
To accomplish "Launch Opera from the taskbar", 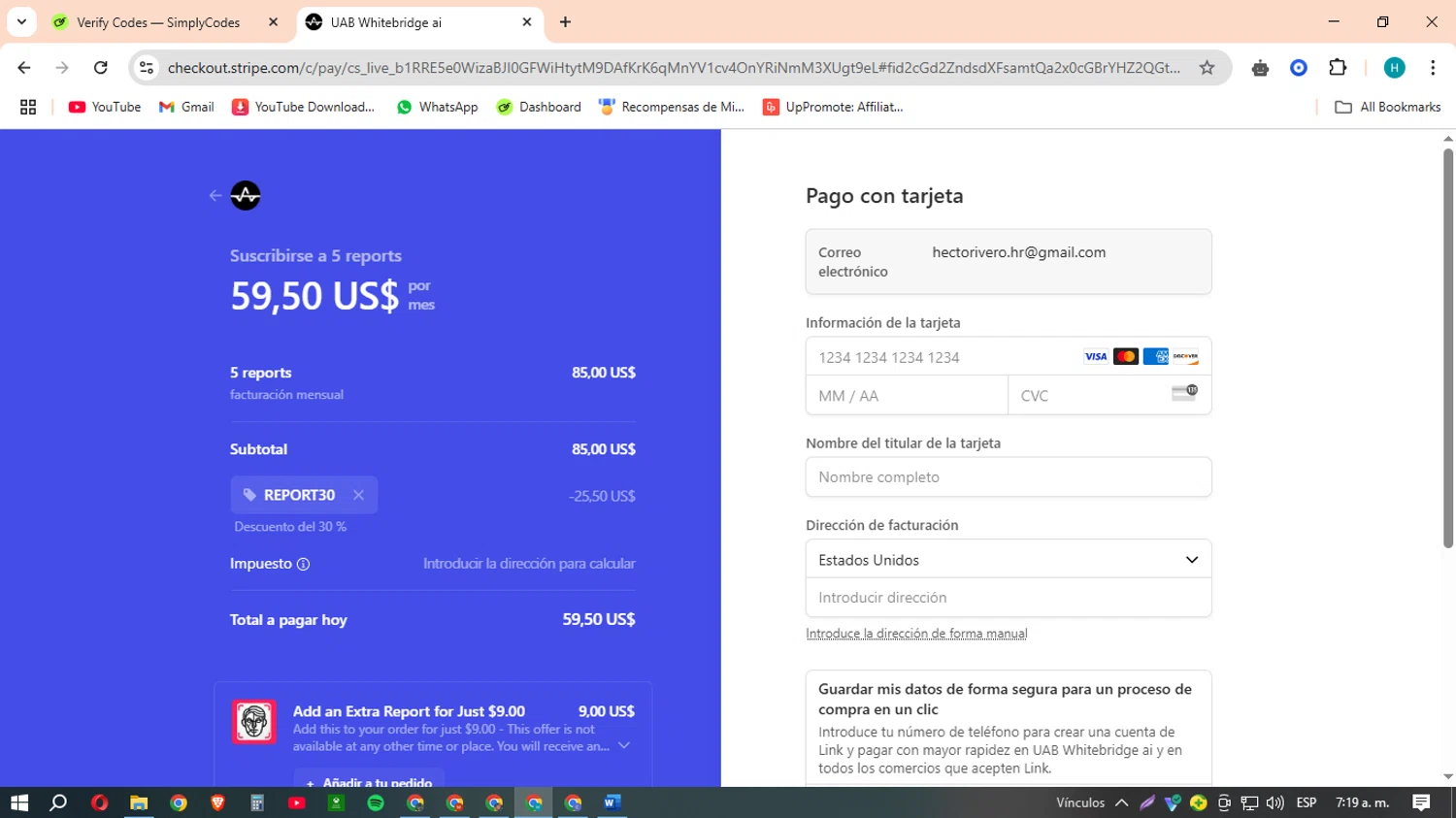I will pyautogui.click(x=99, y=802).
